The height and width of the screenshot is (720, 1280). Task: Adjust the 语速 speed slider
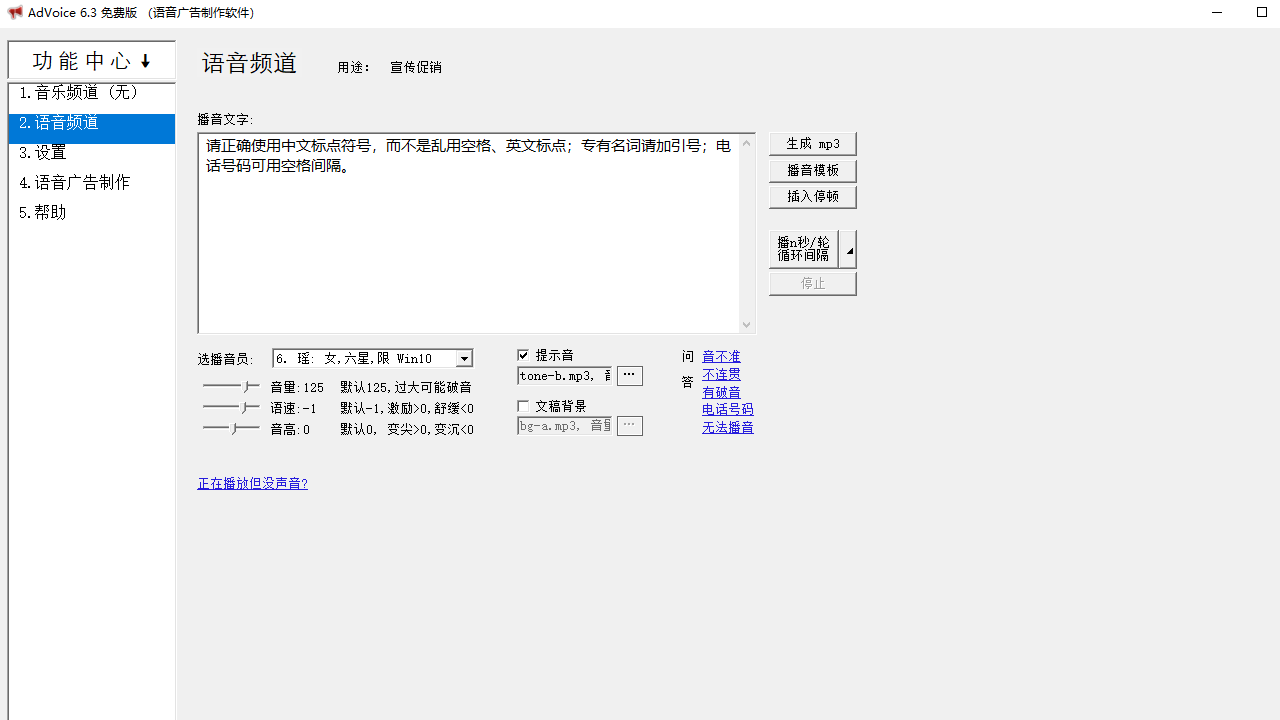pyautogui.click(x=231, y=408)
